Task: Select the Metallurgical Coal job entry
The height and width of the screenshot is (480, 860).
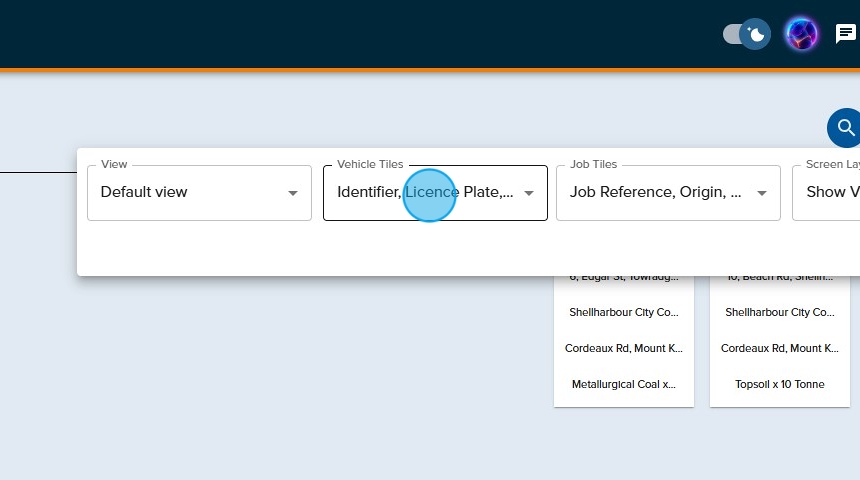Action: click(624, 384)
